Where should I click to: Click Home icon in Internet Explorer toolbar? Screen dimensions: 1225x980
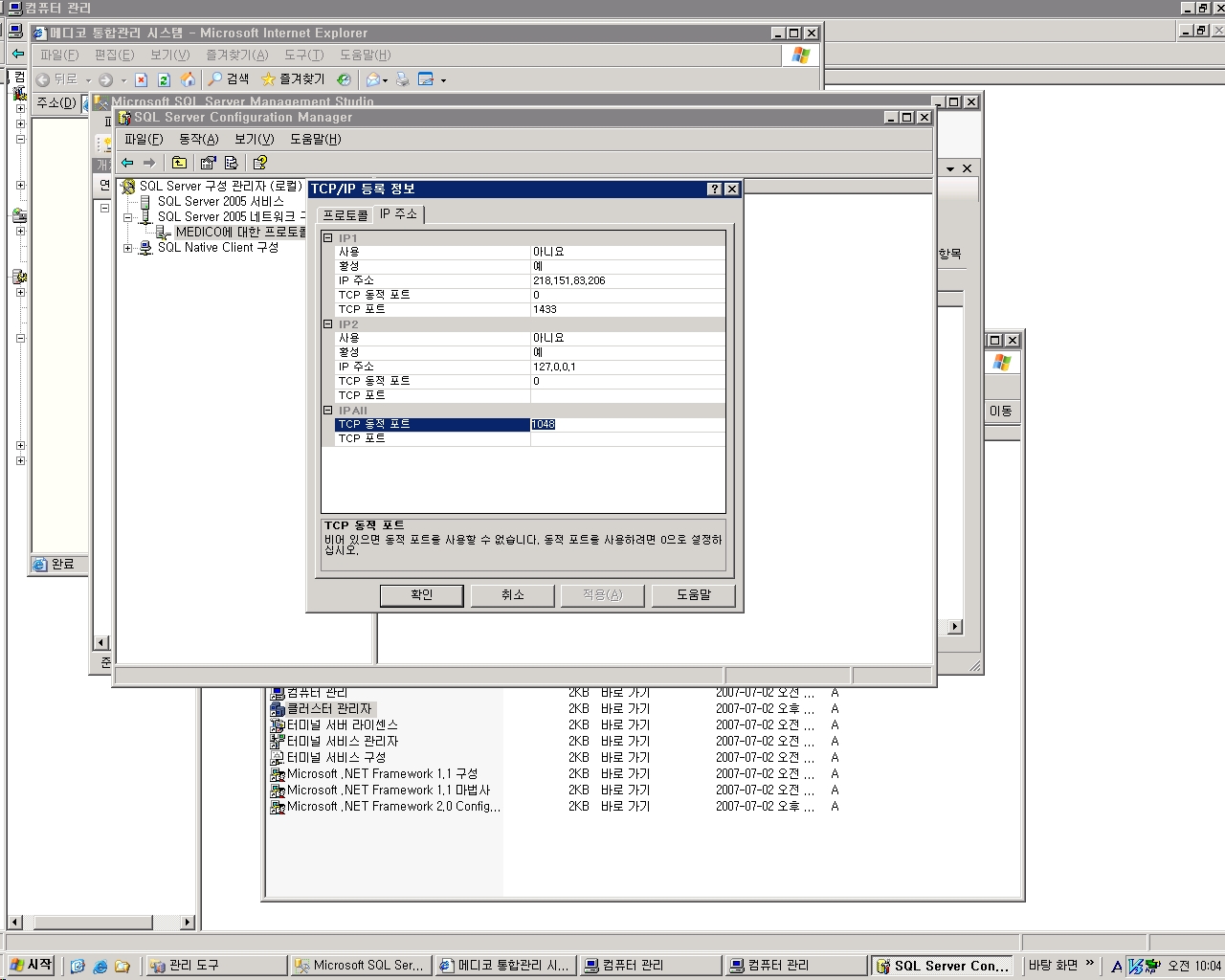pos(188,79)
